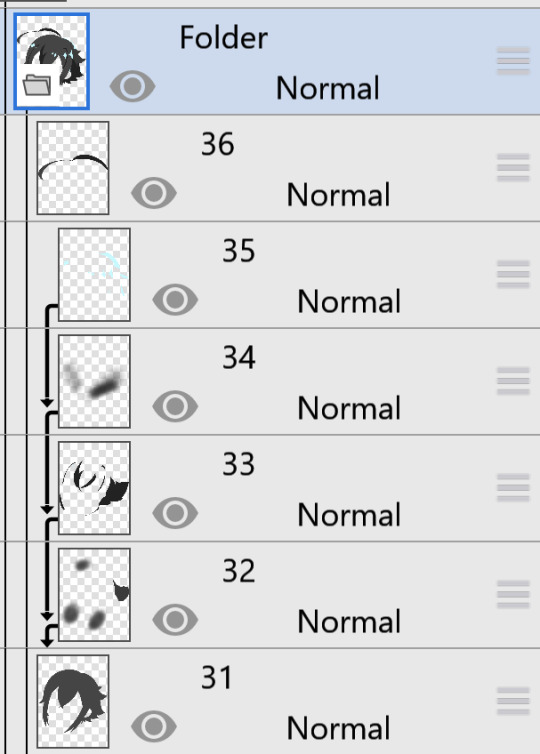Select layer 33 by its name
This screenshot has width=540, height=754.
(239, 464)
